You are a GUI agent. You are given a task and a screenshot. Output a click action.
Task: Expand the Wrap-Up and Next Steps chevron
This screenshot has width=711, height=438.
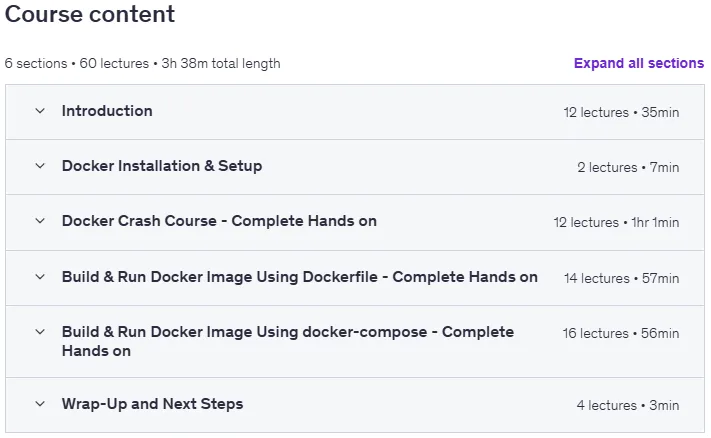(40, 404)
